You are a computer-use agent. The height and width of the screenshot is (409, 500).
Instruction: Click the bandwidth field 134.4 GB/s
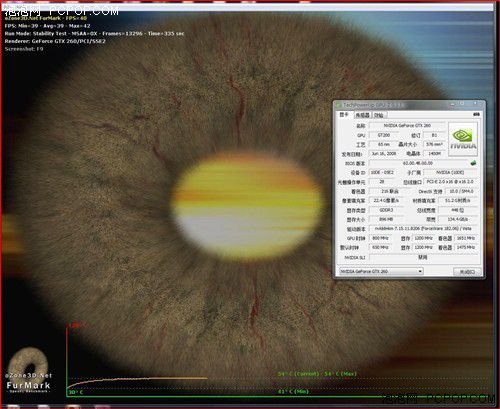[x=458, y=220]
